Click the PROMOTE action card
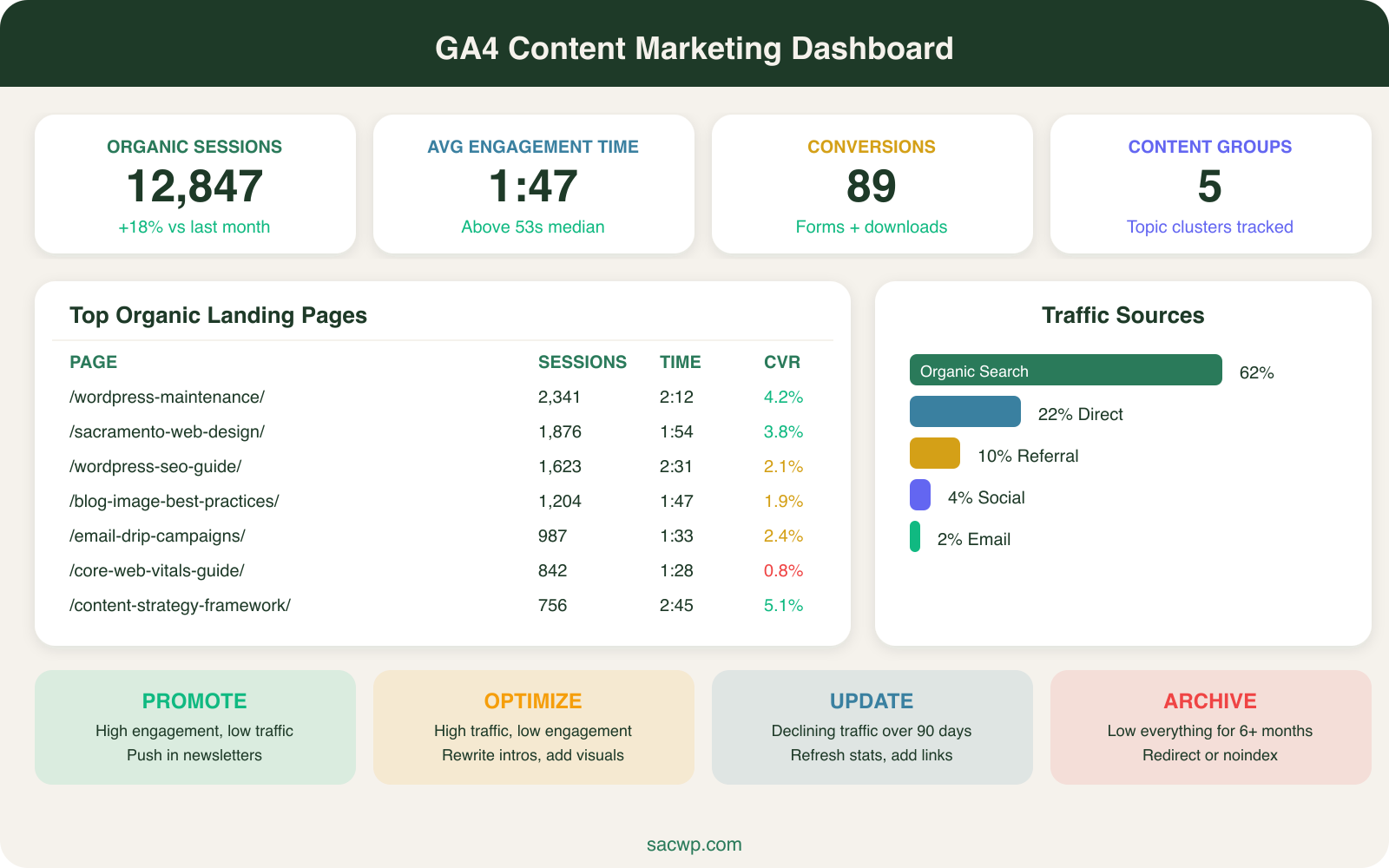1389x868 pixels. tap(194, 727)
